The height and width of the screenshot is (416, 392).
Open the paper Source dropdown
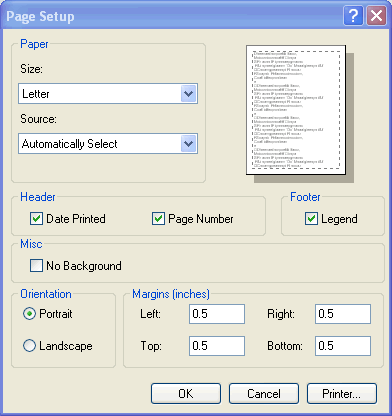pyautogui.click(x=108, y=144)
